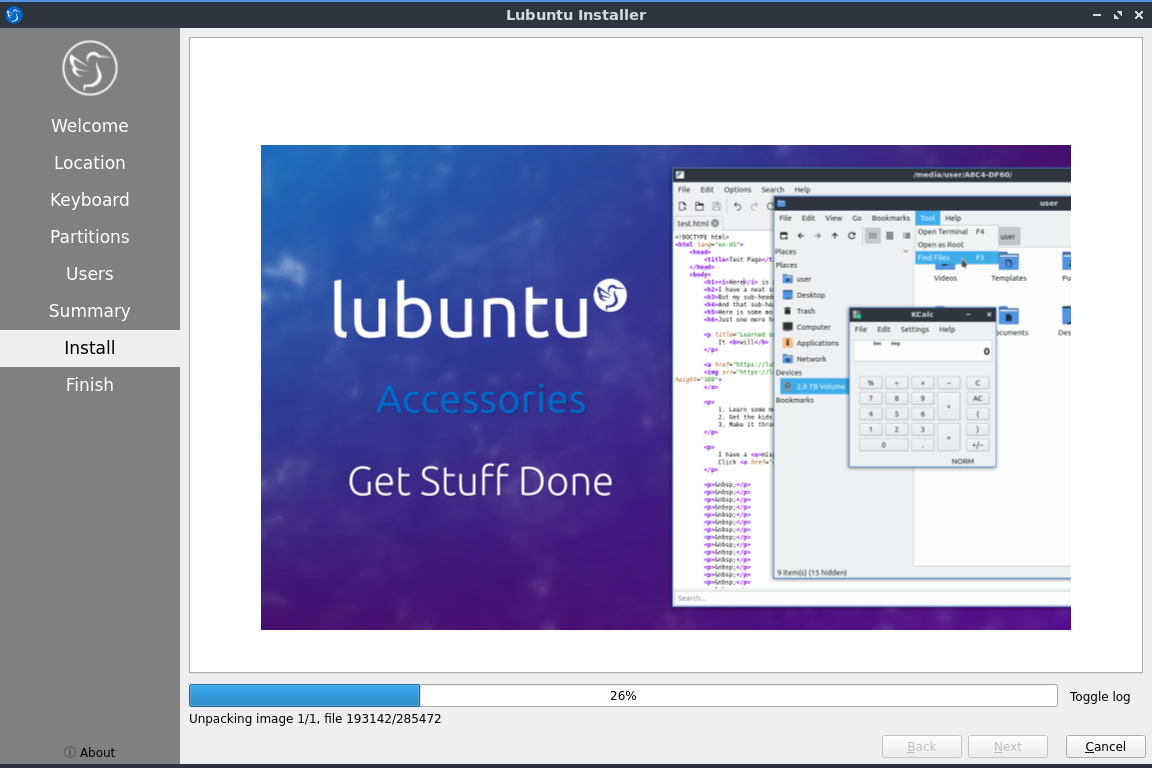Minimize the Lubuntu Installer window

(1097, 15)
